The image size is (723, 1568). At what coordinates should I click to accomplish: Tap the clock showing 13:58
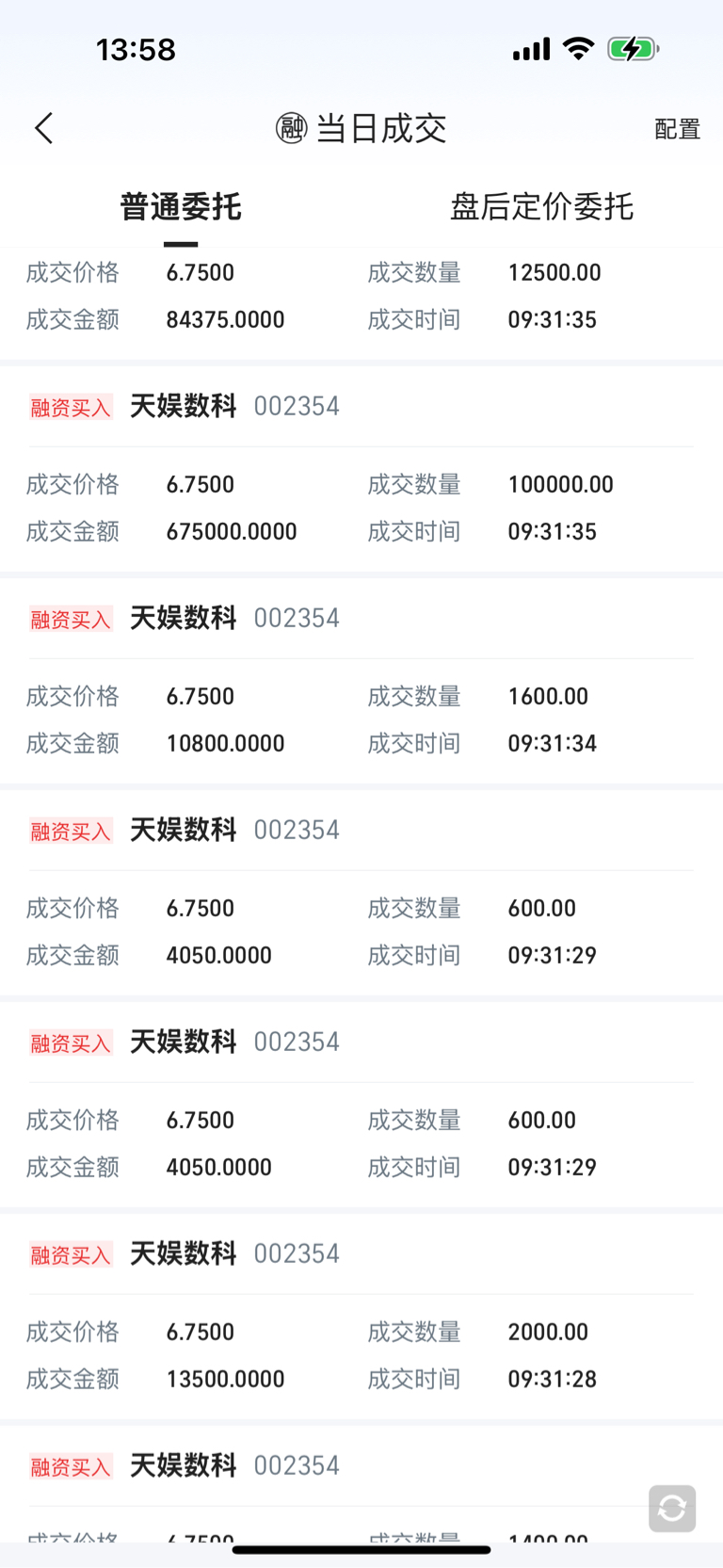[x=136, y=49]
